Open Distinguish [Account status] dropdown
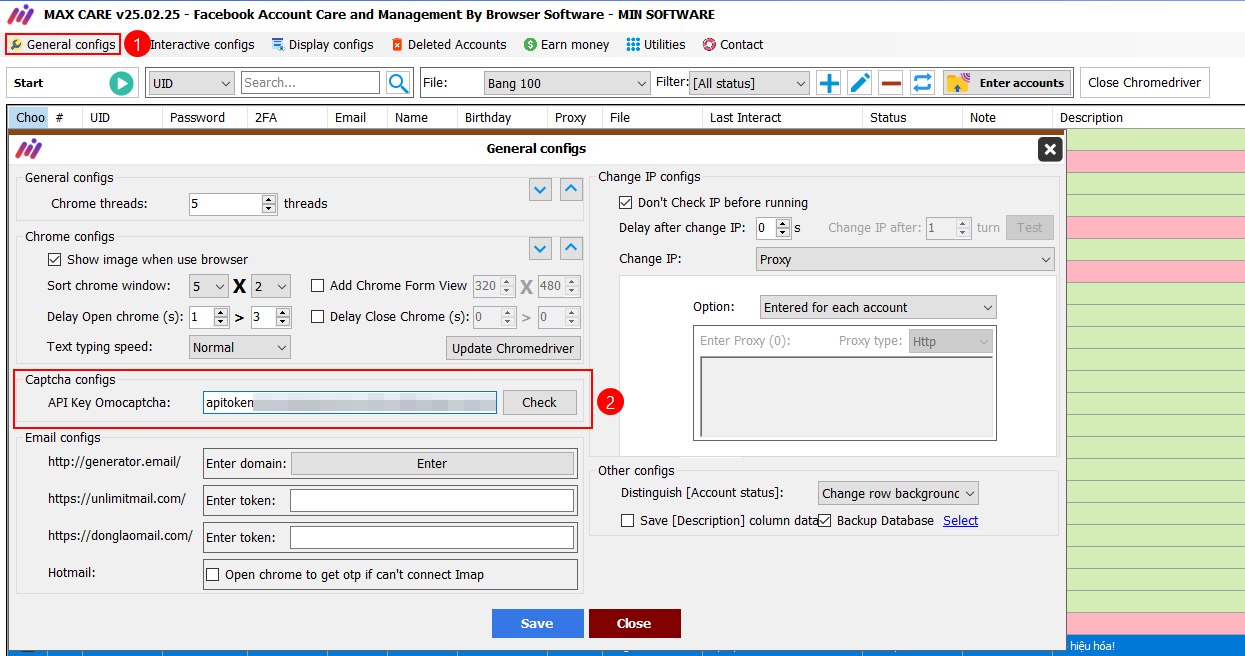The height and width of the screenshot is (656, 1245). 898,493
